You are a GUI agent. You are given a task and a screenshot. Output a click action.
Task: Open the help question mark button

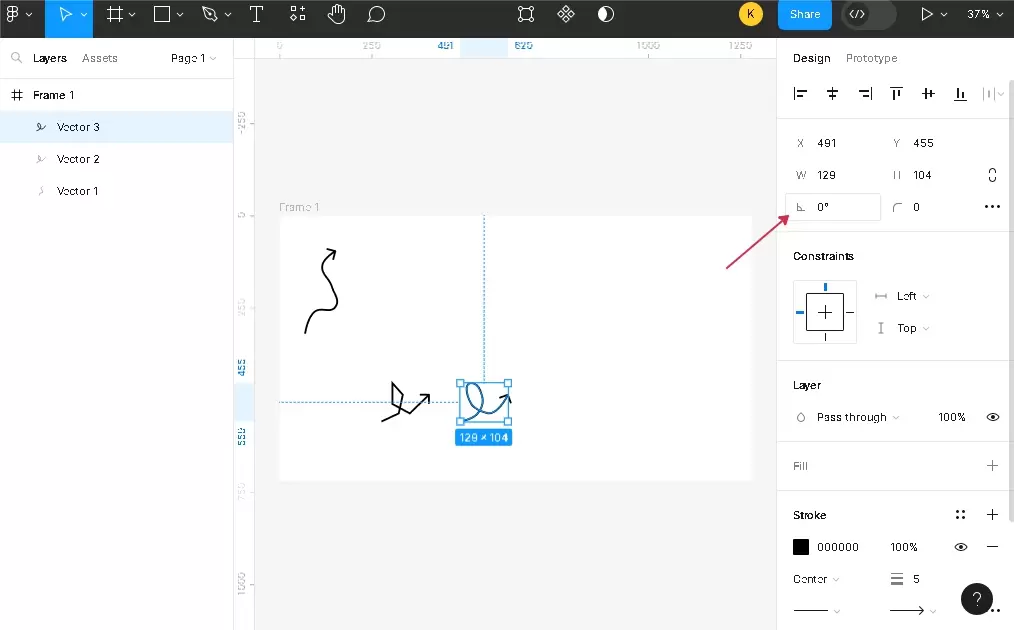coord(977,598)
